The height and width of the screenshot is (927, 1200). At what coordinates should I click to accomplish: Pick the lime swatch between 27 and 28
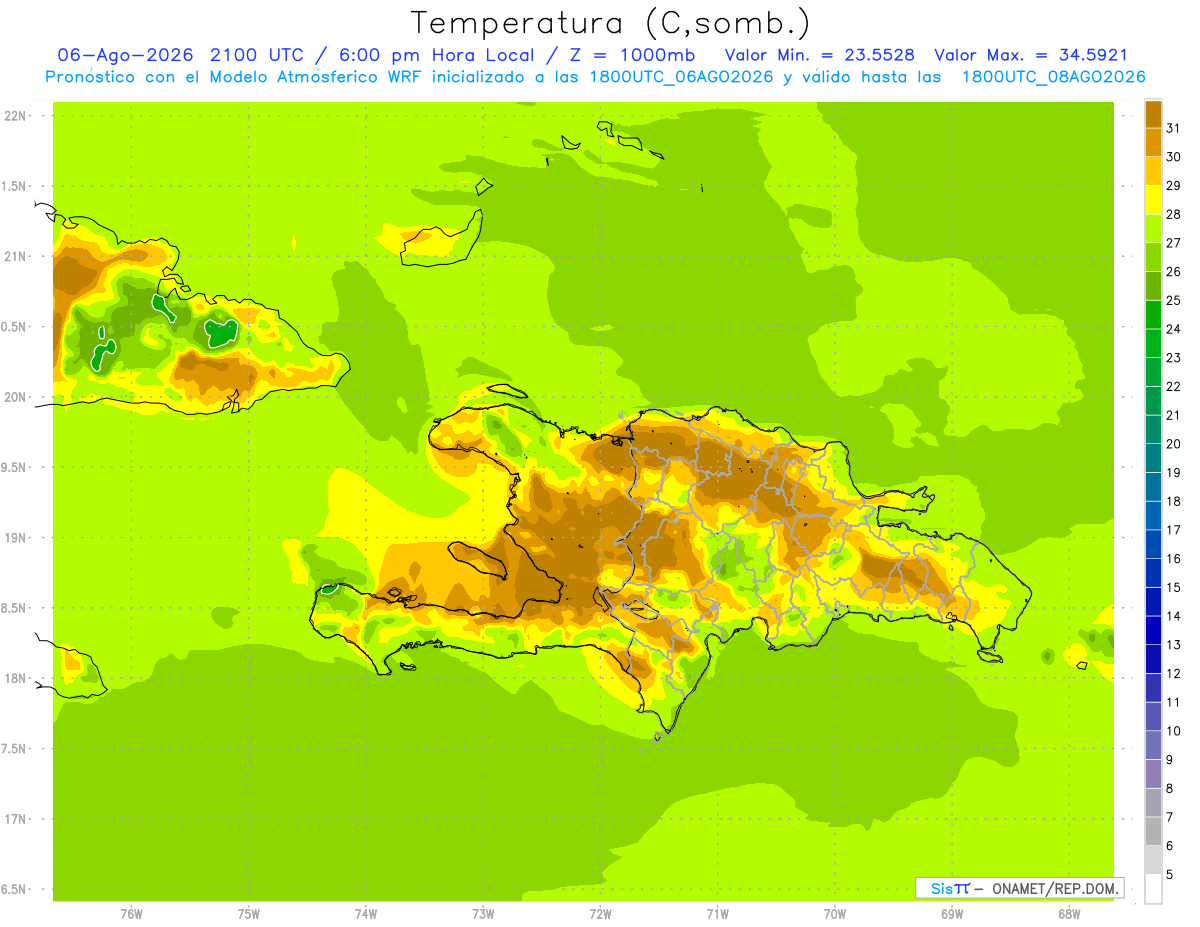[x=1153, y=228]
